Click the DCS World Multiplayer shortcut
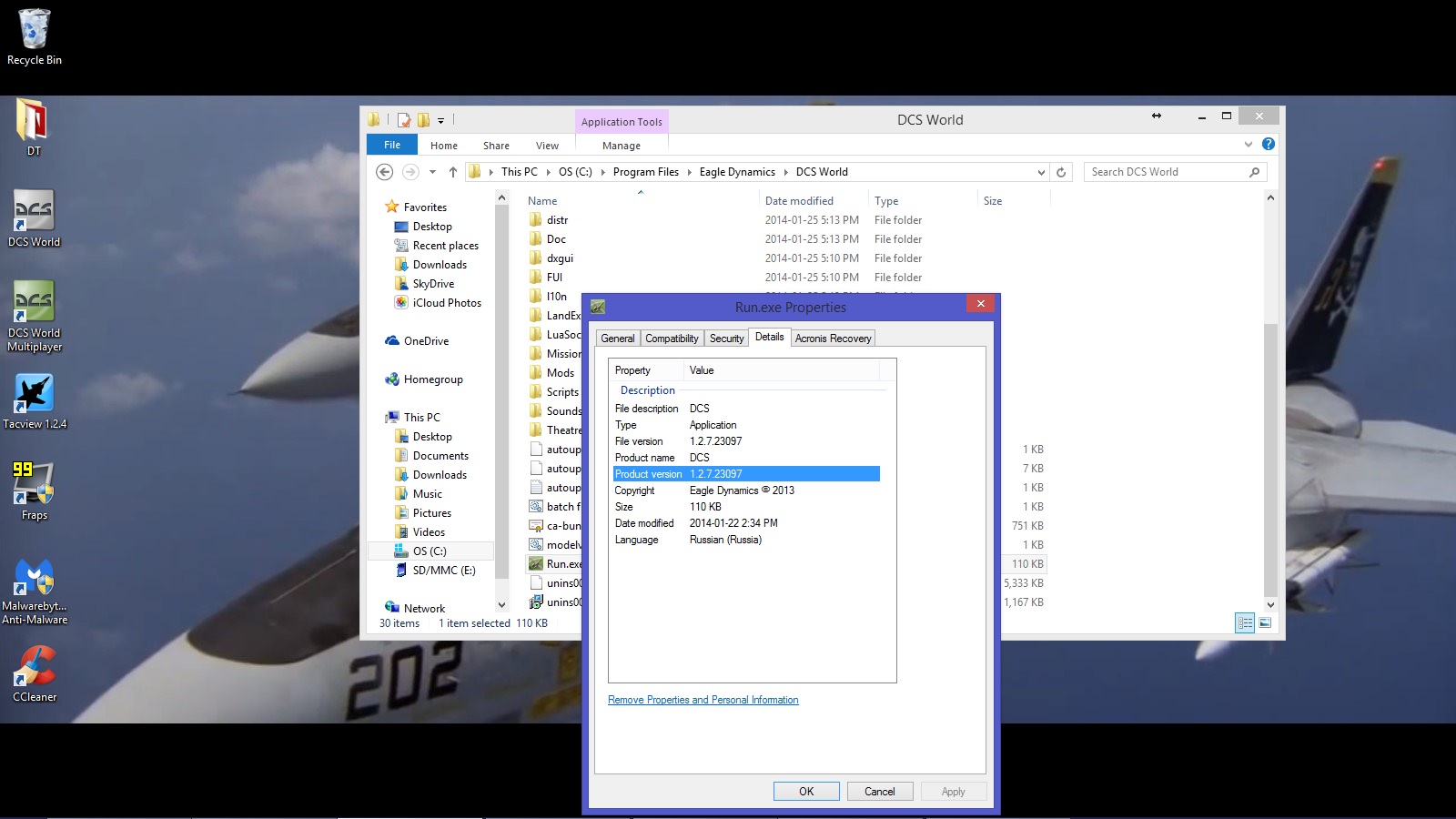The width and height of the screenshot is (1456, 819). click(35, 316)
